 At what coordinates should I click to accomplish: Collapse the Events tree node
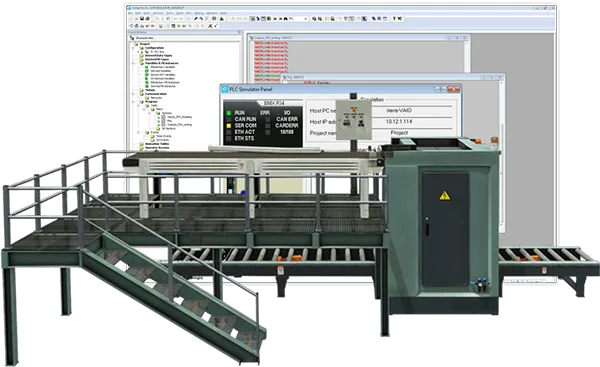138,132
